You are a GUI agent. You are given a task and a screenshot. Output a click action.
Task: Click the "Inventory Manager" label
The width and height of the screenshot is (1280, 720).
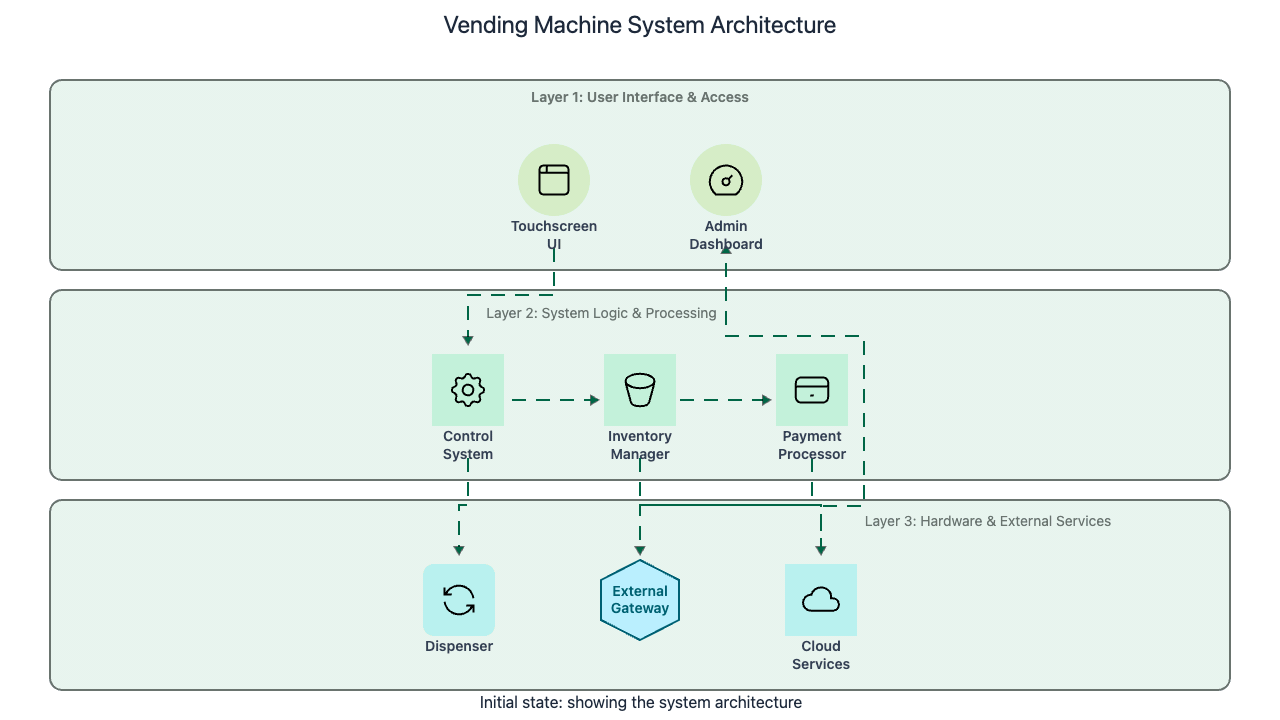click(x=640, y=445)
